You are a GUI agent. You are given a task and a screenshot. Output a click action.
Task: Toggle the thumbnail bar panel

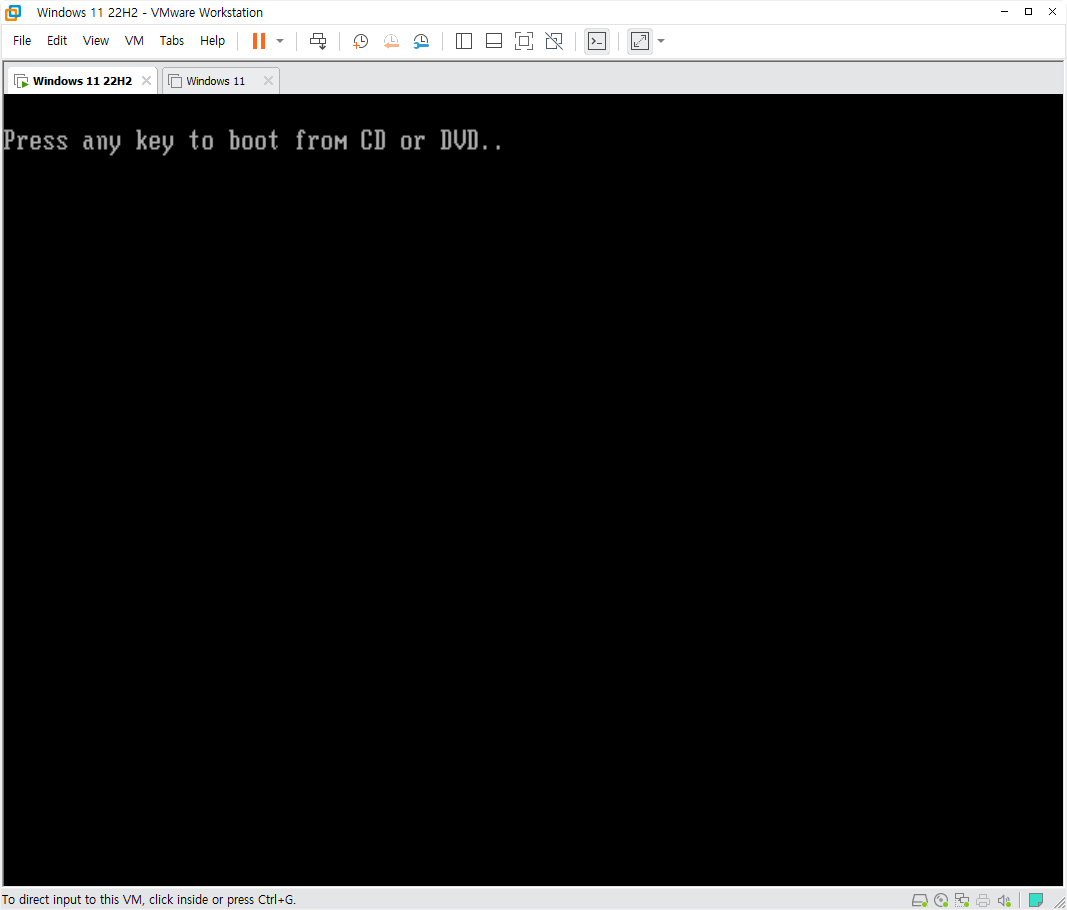tap(494, 41)
